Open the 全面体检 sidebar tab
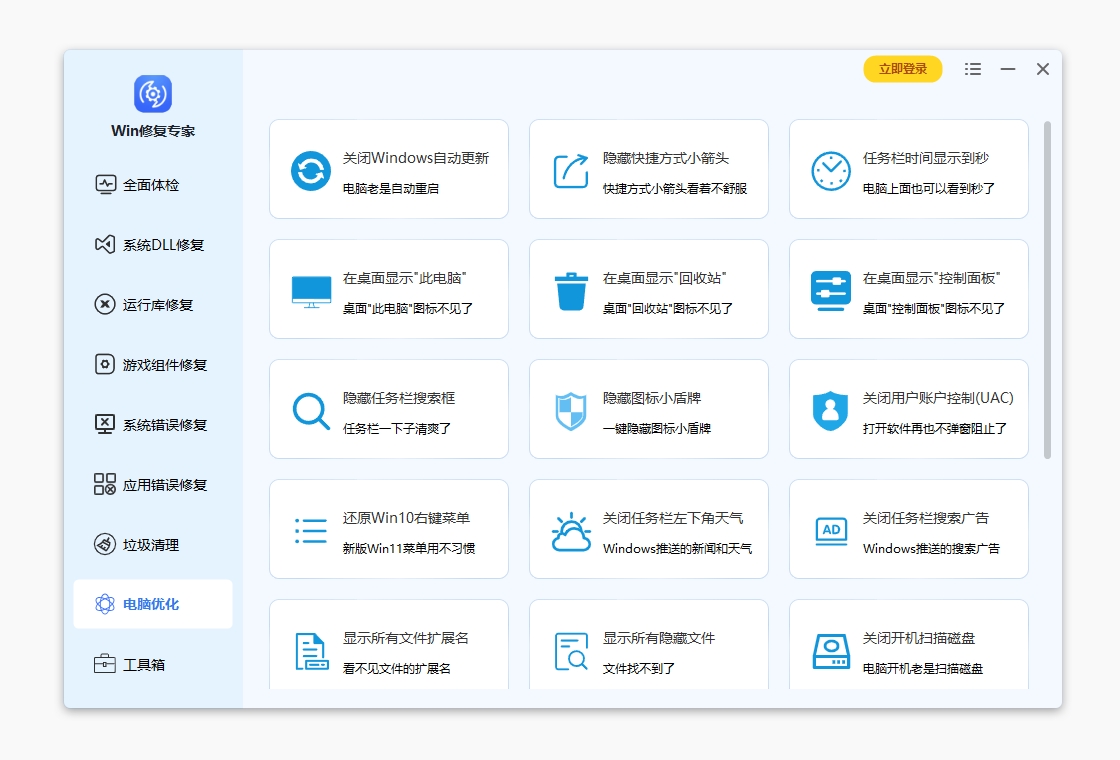 click(152, 185)
